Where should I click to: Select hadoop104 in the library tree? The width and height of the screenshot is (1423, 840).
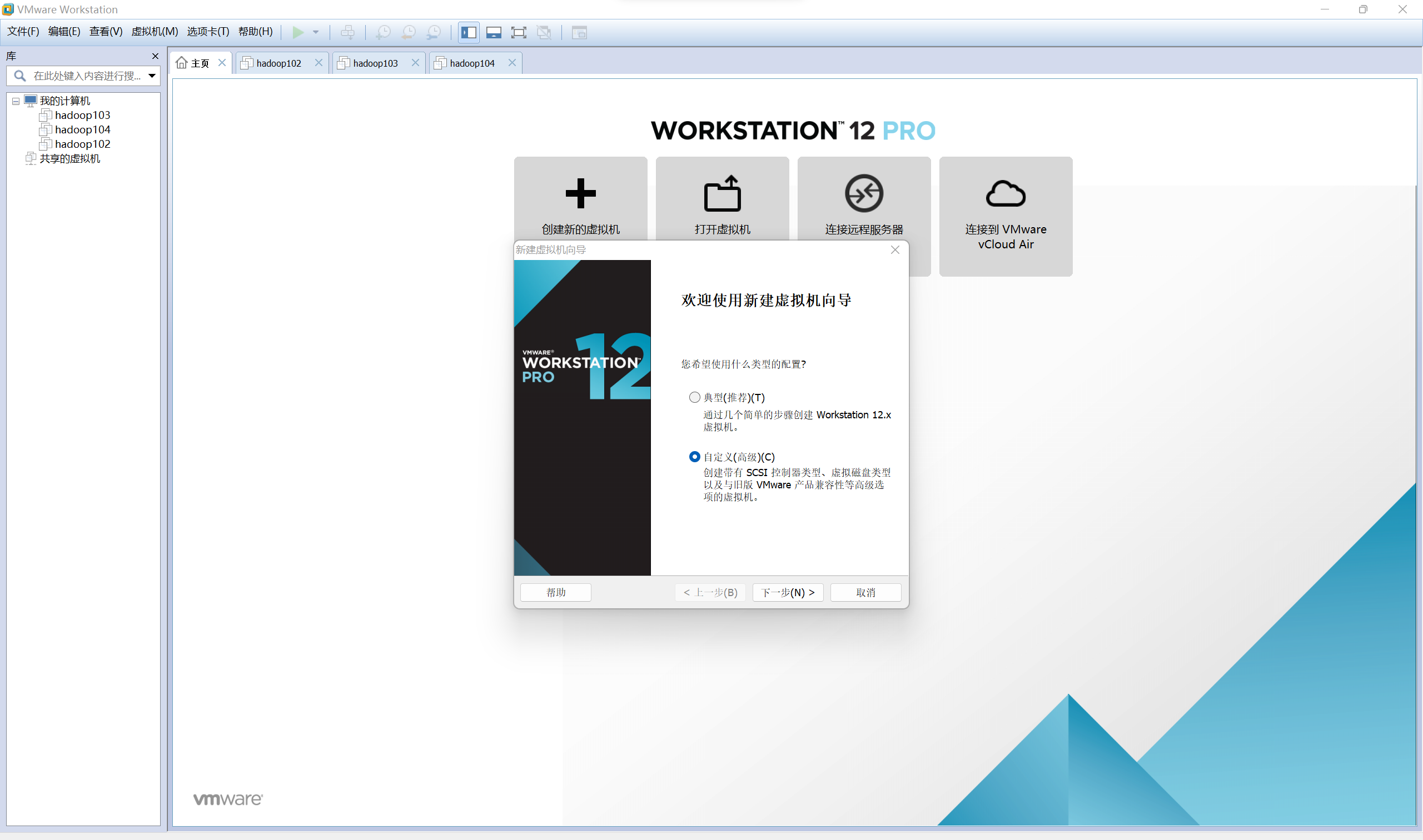(82, 129)
